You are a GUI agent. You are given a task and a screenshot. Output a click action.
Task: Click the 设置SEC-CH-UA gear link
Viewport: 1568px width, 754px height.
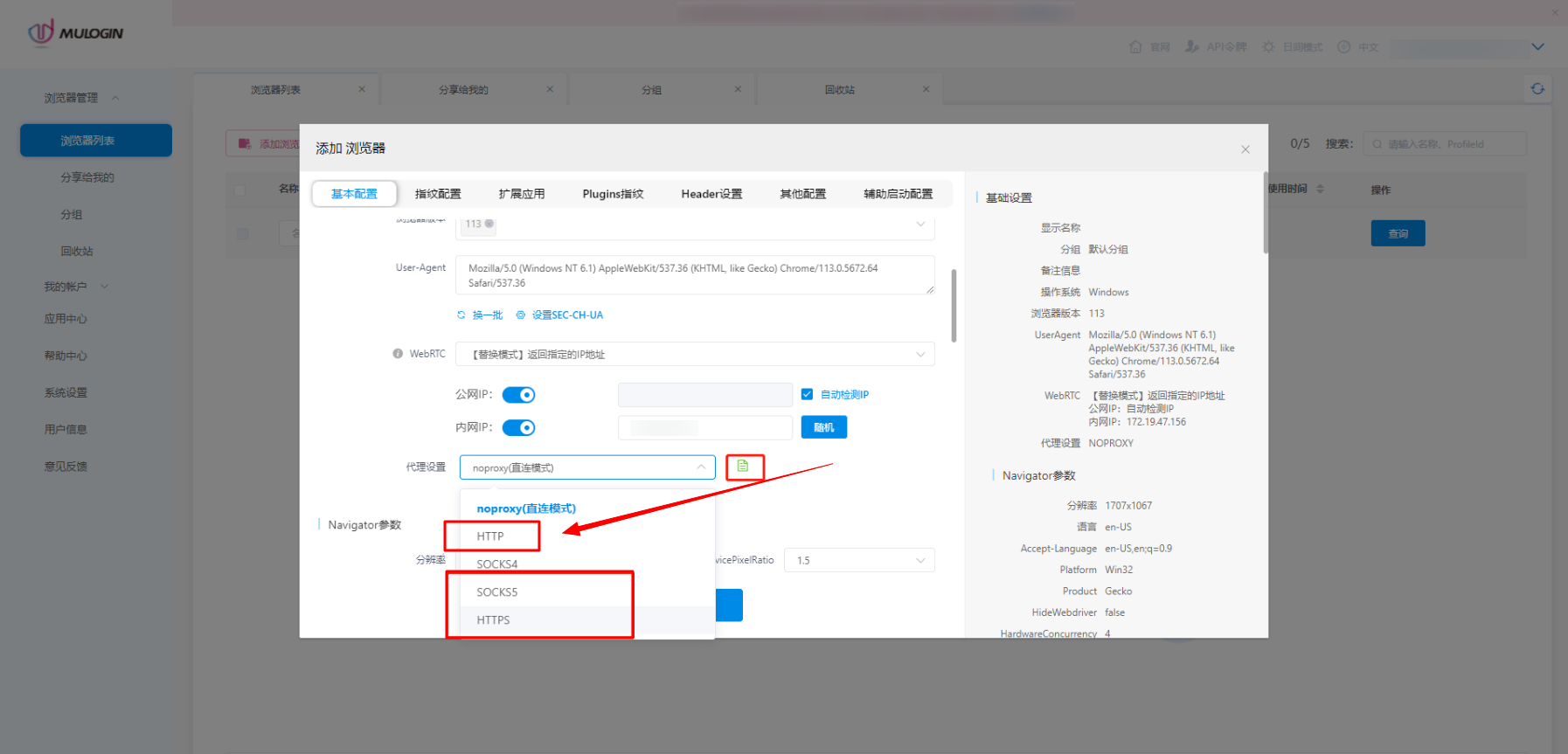tap(559, 315)
